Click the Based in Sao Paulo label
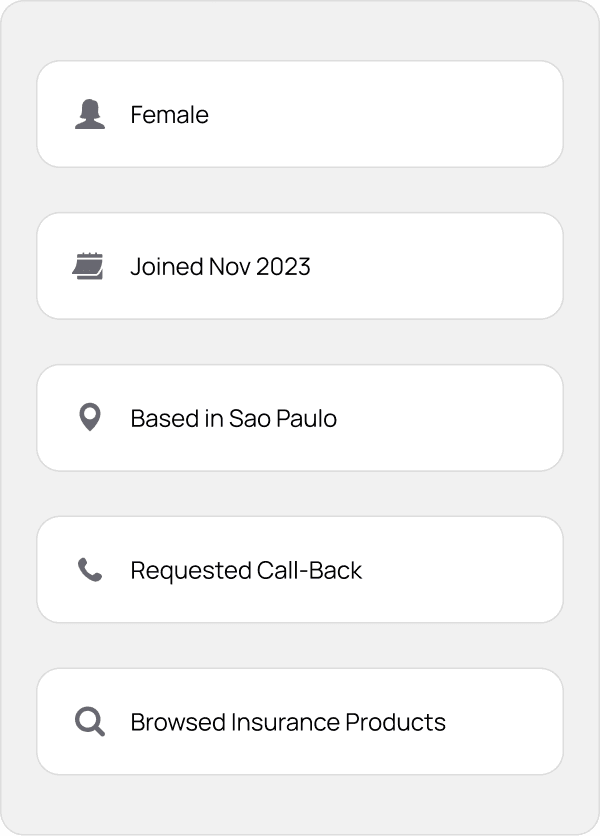The height and width of the screenshot is (836, 600). (x=233, y=418)
